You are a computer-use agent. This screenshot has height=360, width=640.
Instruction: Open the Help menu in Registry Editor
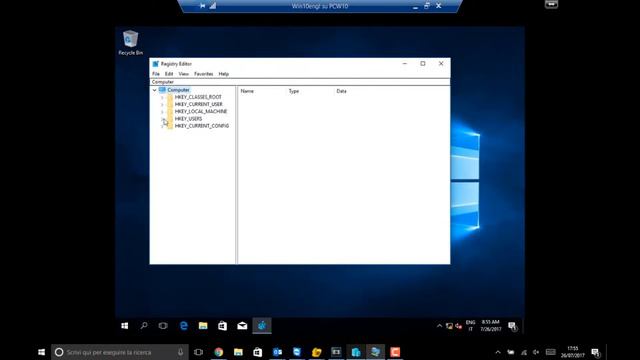click(224, 74)
